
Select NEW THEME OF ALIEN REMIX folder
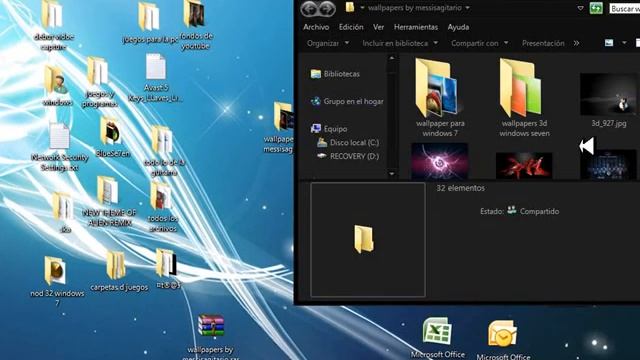(108, 202)
